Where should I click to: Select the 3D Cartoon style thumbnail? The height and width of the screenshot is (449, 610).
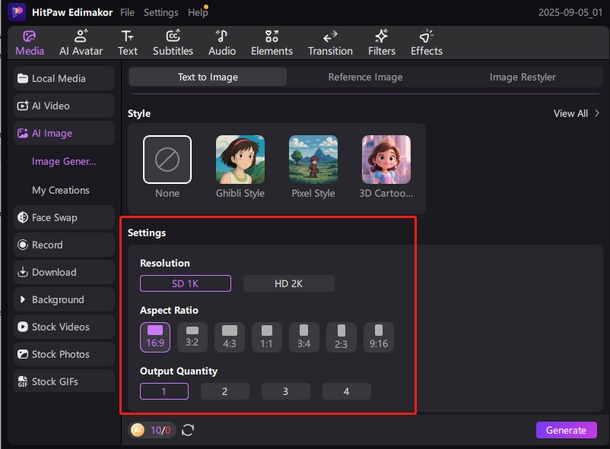[x=386, y=160]
